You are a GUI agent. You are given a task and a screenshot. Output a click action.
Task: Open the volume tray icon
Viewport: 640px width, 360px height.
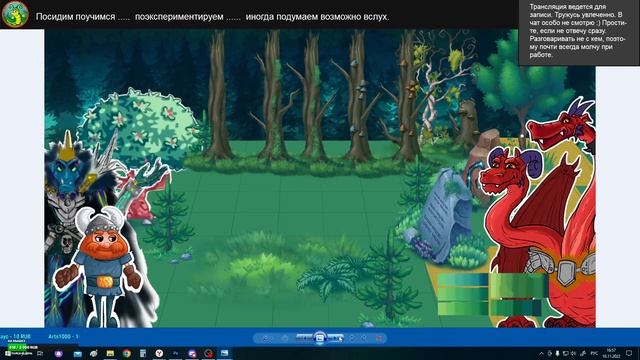coord(573,353)
